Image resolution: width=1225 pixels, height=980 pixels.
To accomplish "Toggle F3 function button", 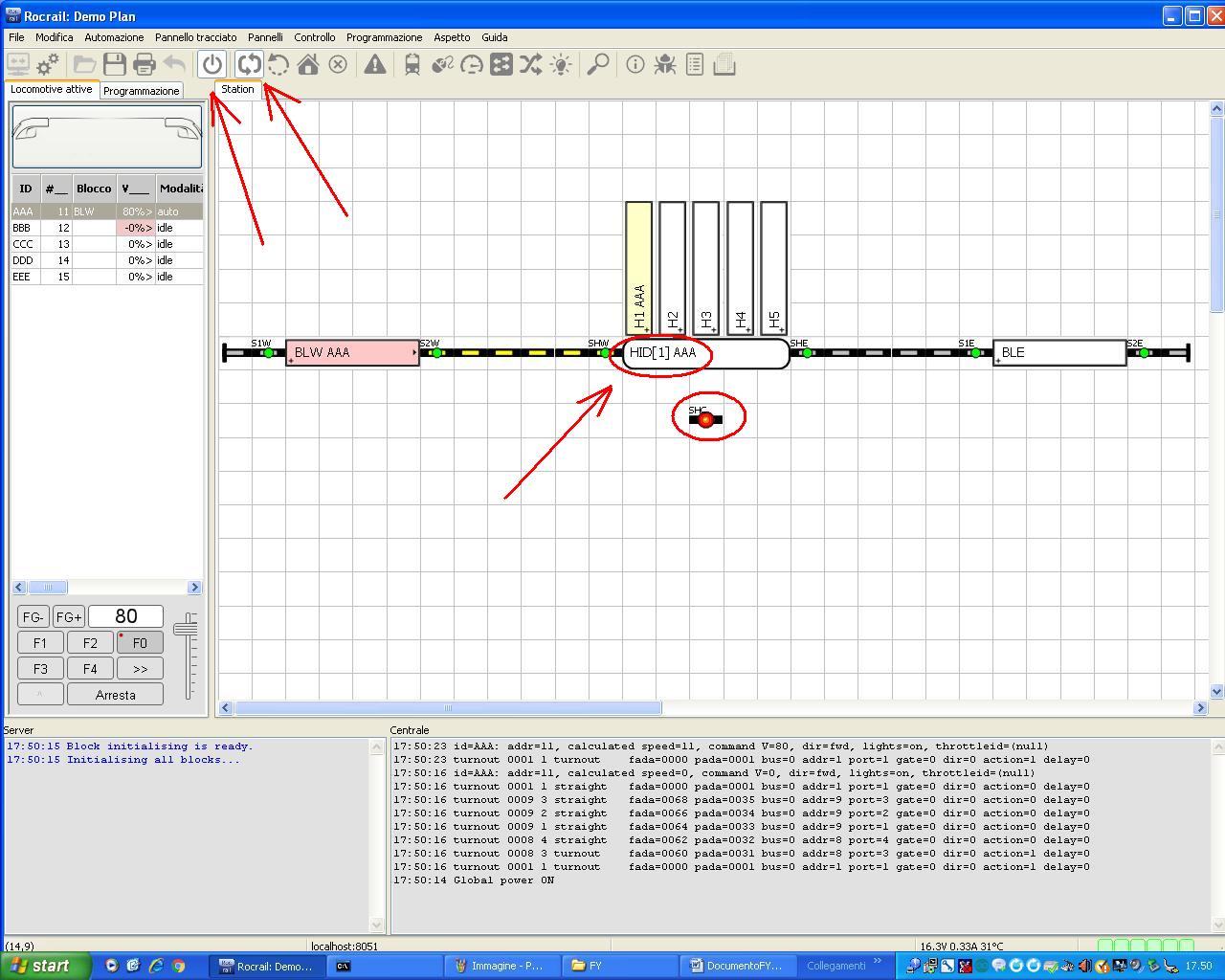I will point(40,669).
